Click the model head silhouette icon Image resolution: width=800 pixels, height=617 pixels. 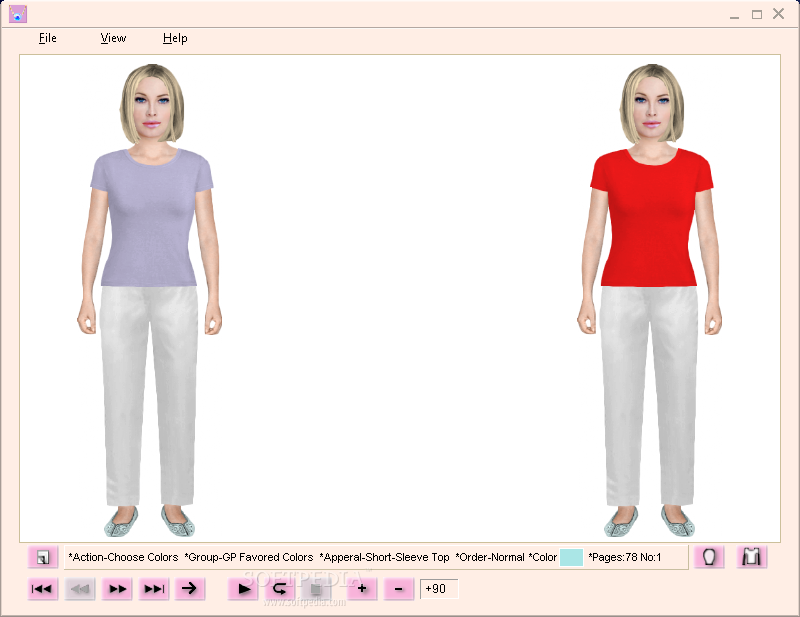709,557
